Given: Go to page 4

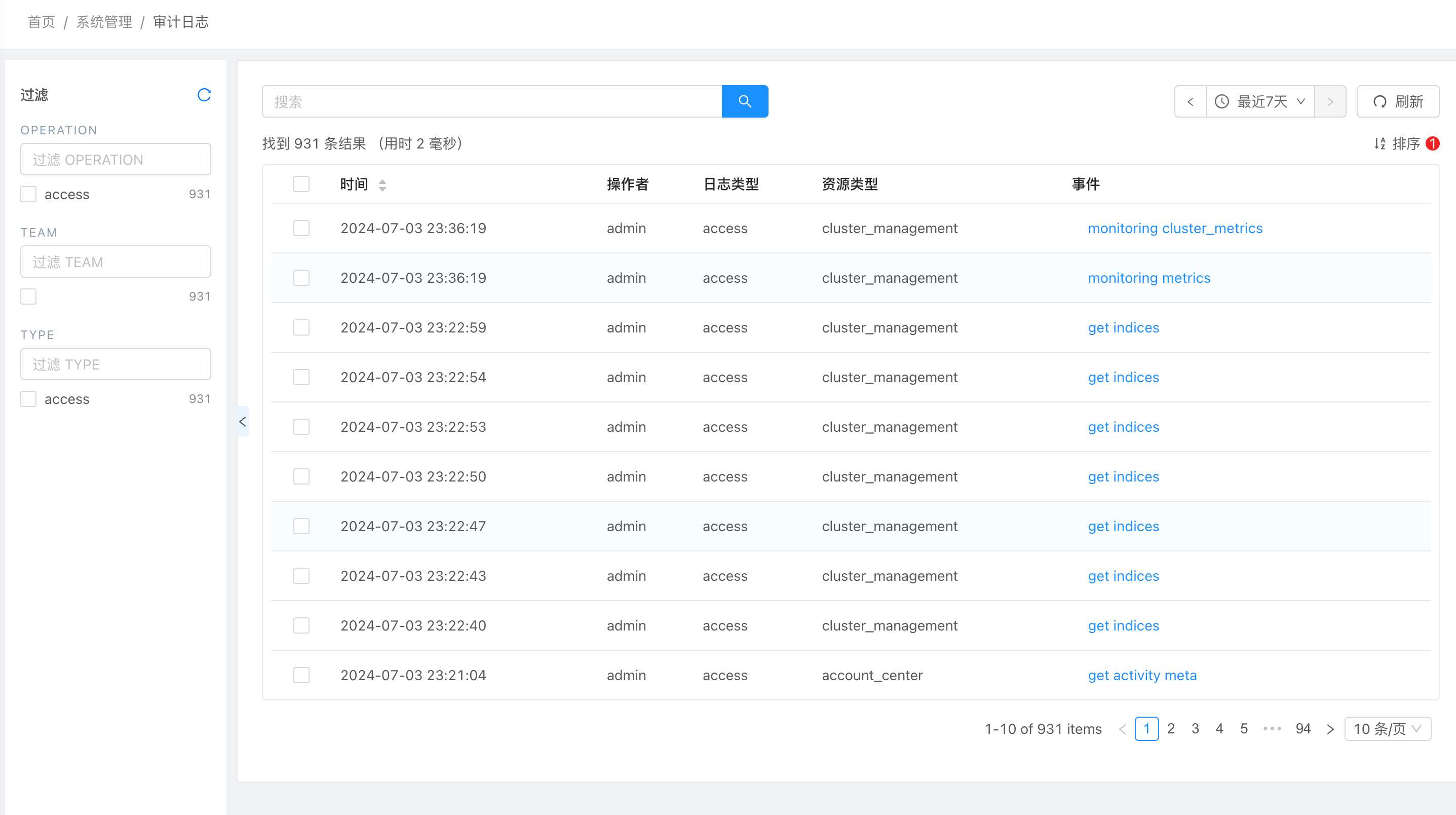Looking at the screenshot, I should (1220, 729).
